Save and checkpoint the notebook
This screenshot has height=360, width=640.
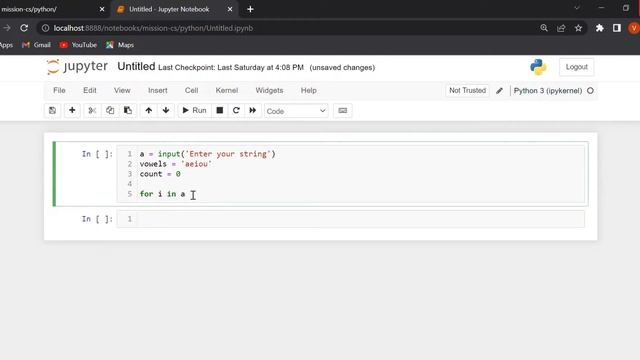(52, 111)
